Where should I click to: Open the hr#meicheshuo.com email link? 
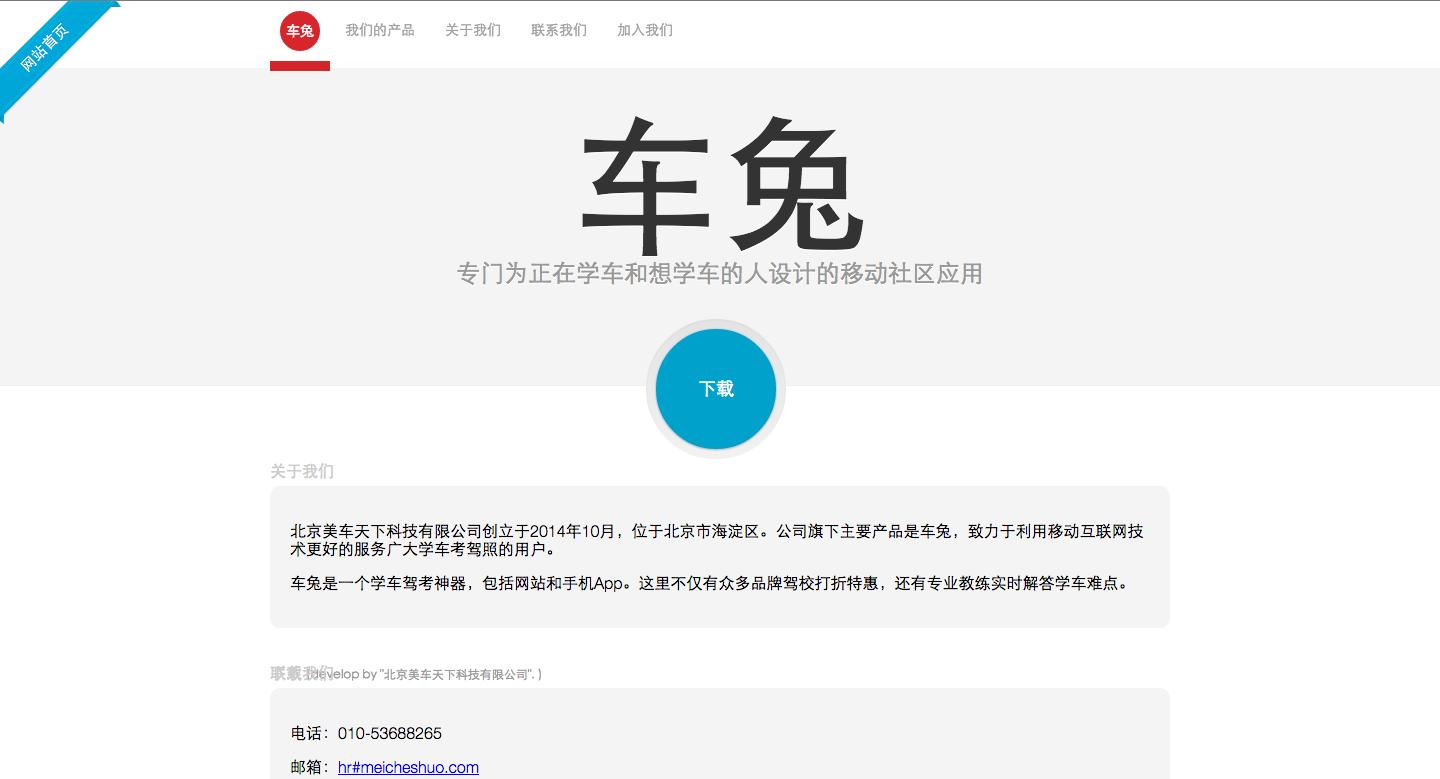pyautogui.click(x=408, y=767)
